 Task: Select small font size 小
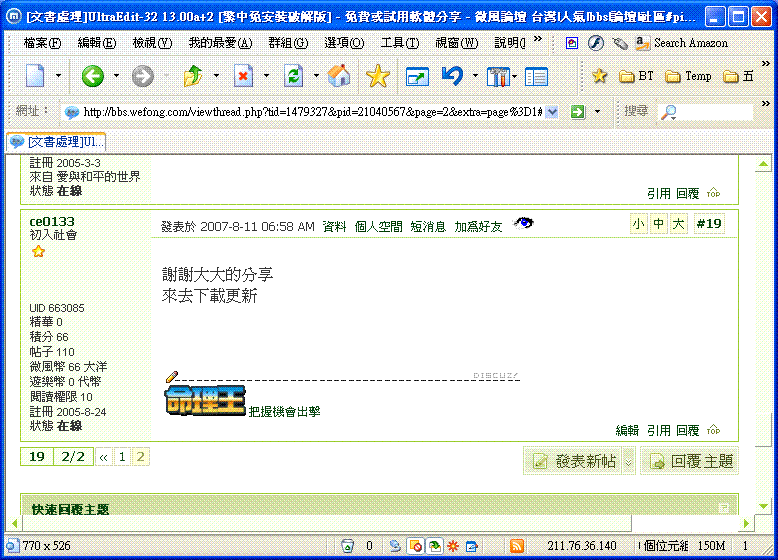click(639, 224)
